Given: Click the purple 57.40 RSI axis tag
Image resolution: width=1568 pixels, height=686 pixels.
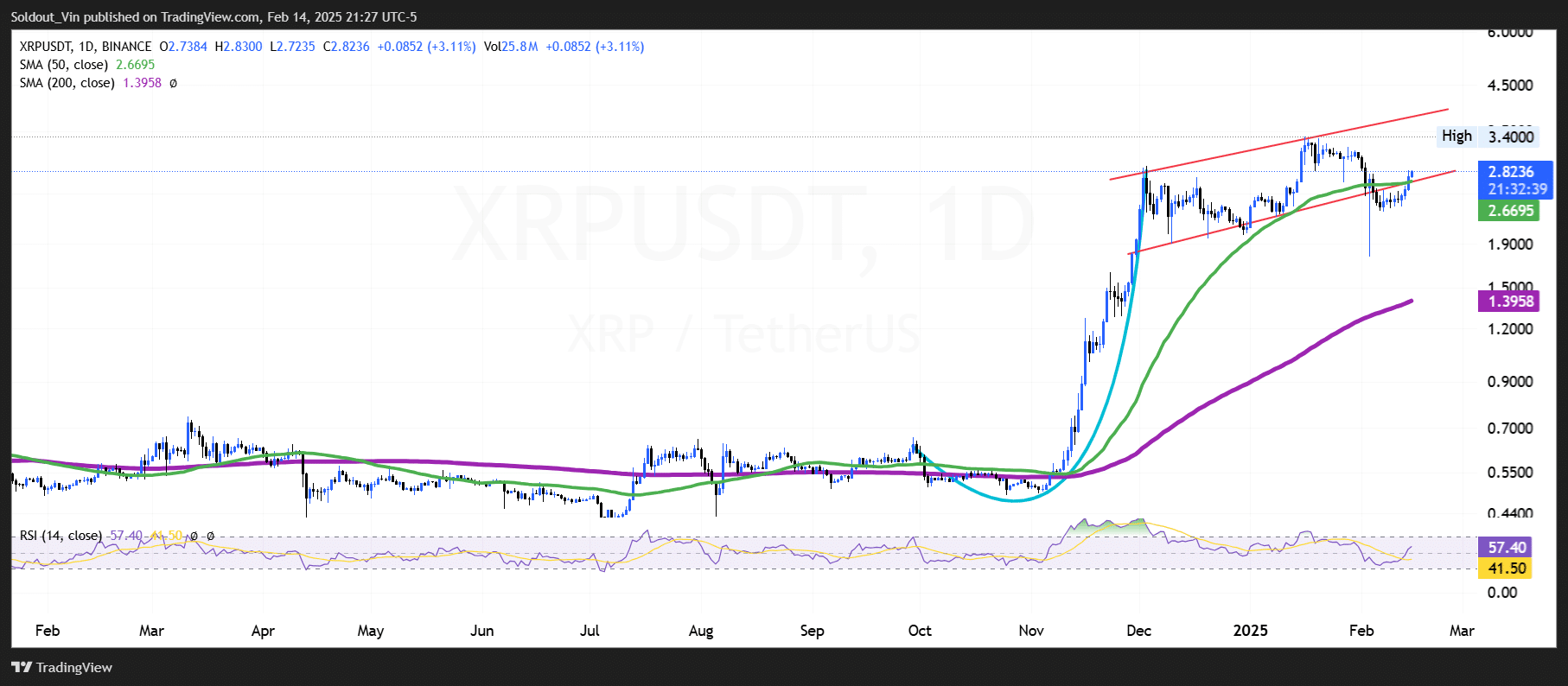Looking at the screenshot, I should 1507,547.
